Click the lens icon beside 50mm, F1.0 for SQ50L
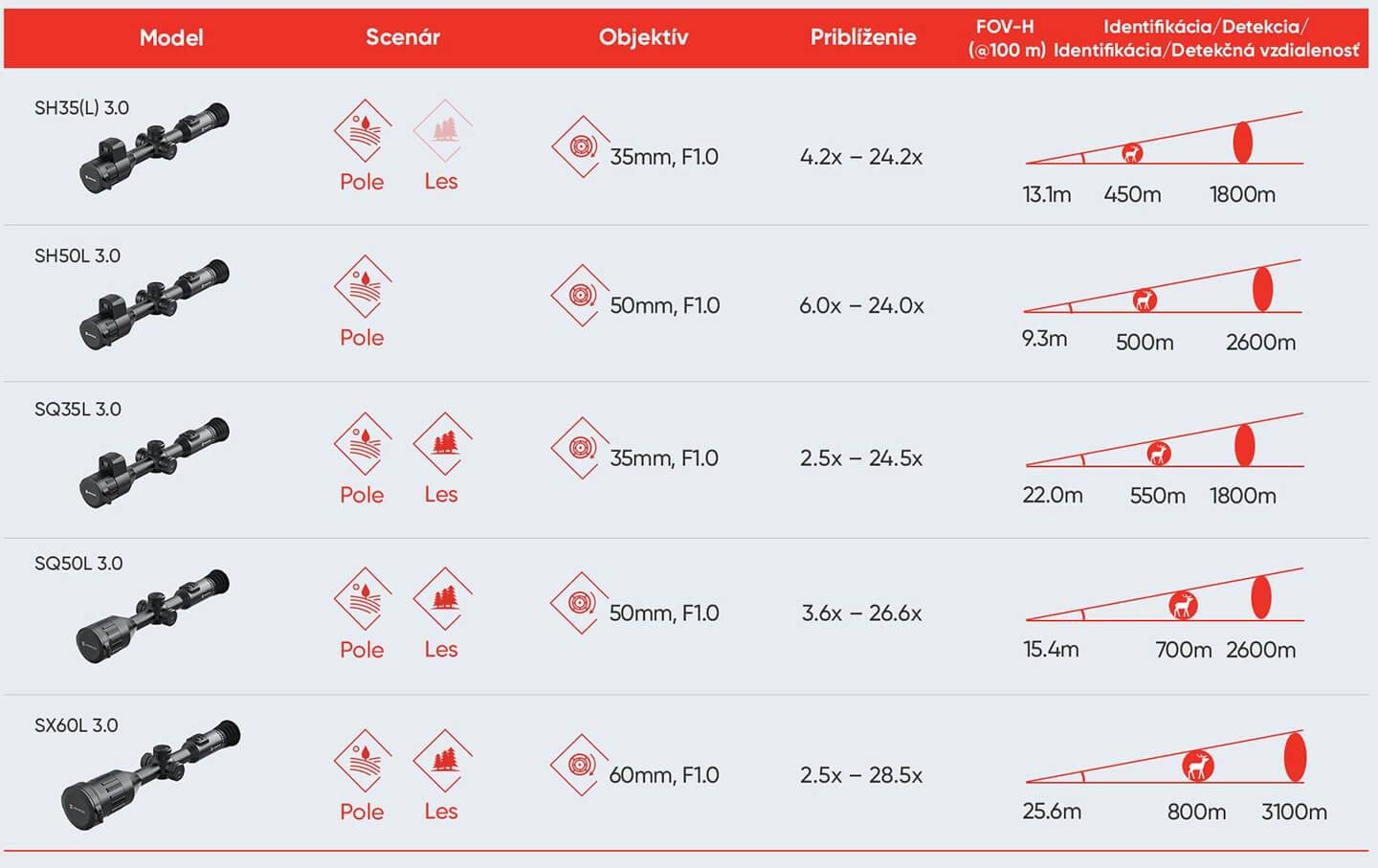 (x=580, y=603)
